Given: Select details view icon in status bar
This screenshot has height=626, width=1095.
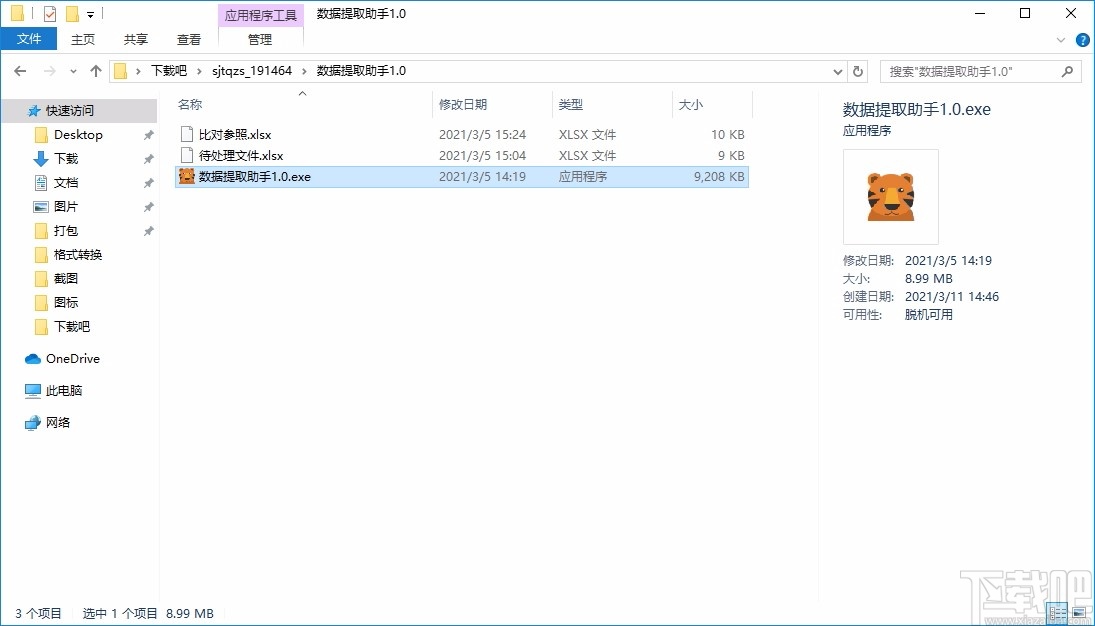Looking at the screenshot, I should 1057,613.
